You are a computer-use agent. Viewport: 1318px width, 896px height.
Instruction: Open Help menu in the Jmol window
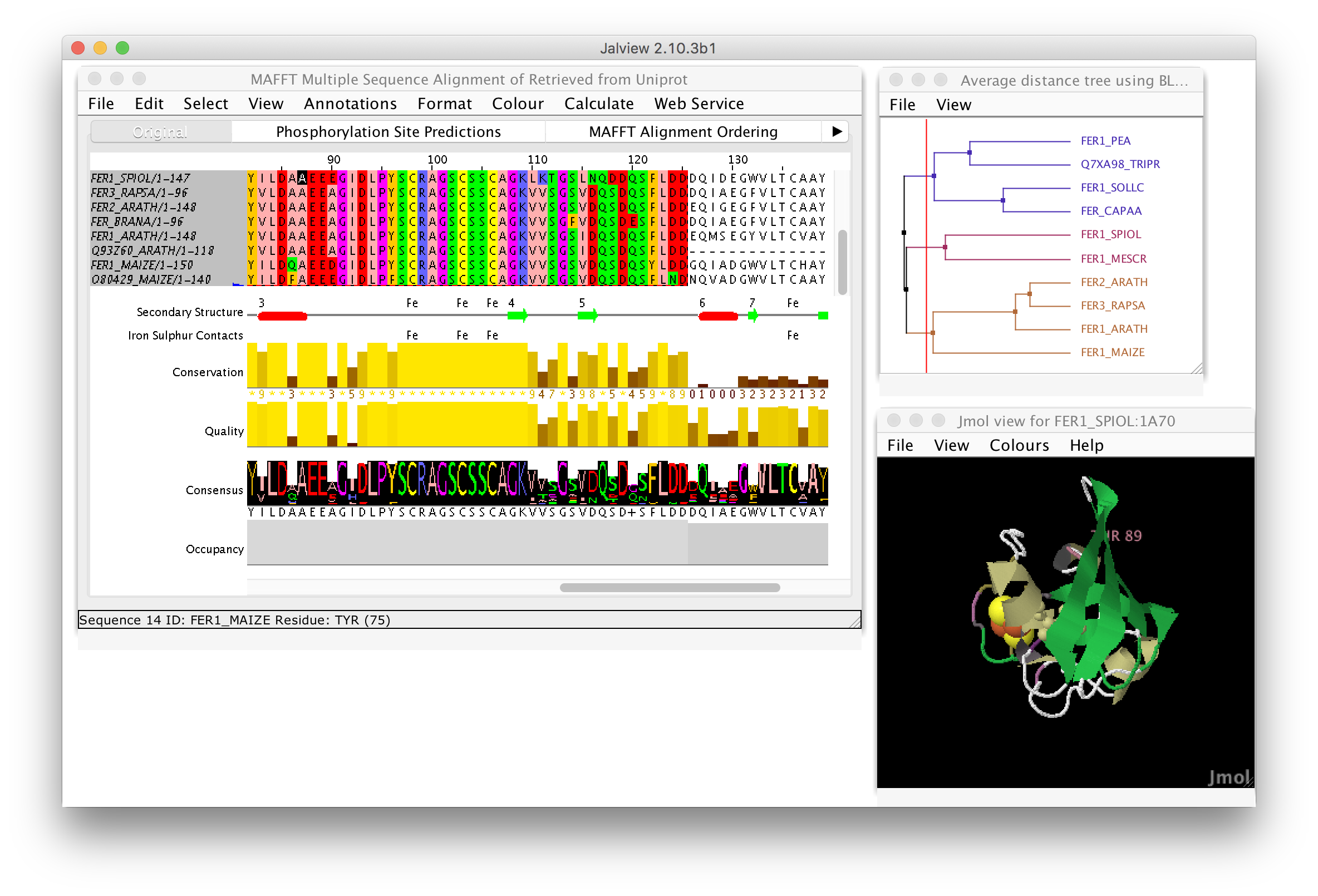[x=1086, y=446]
